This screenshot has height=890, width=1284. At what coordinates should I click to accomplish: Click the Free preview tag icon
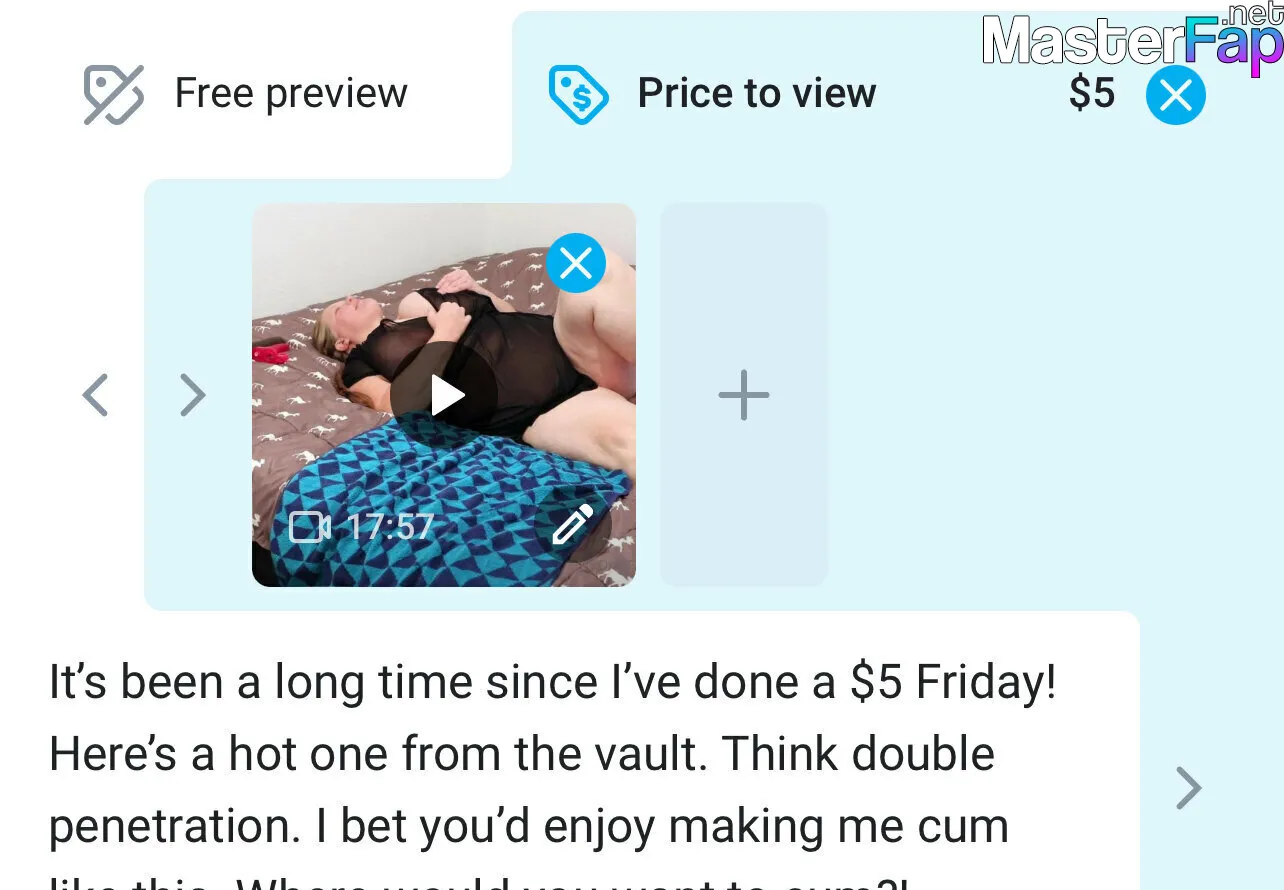click(x=113, y=94)
